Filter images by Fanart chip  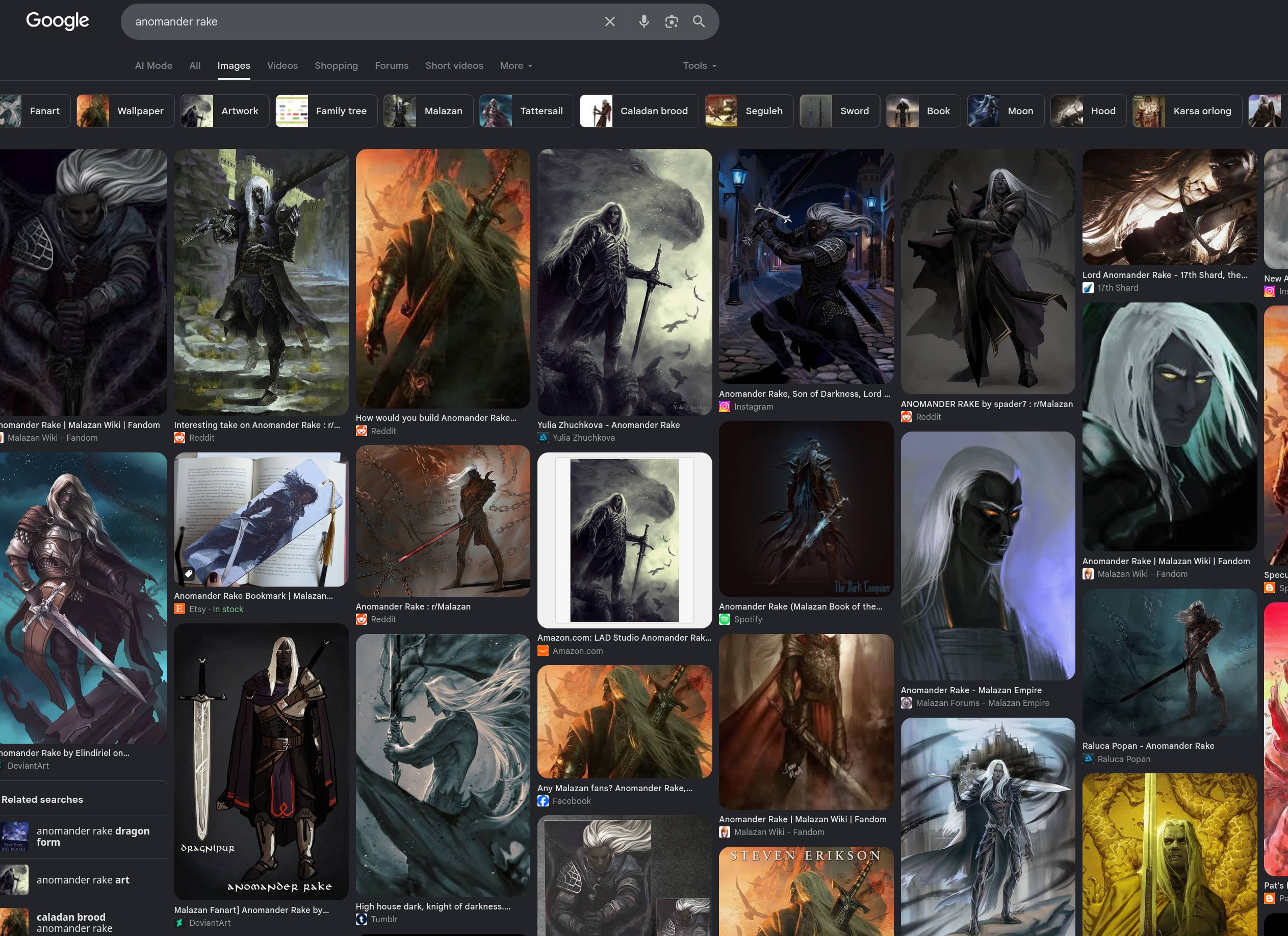tap(35, 111)
